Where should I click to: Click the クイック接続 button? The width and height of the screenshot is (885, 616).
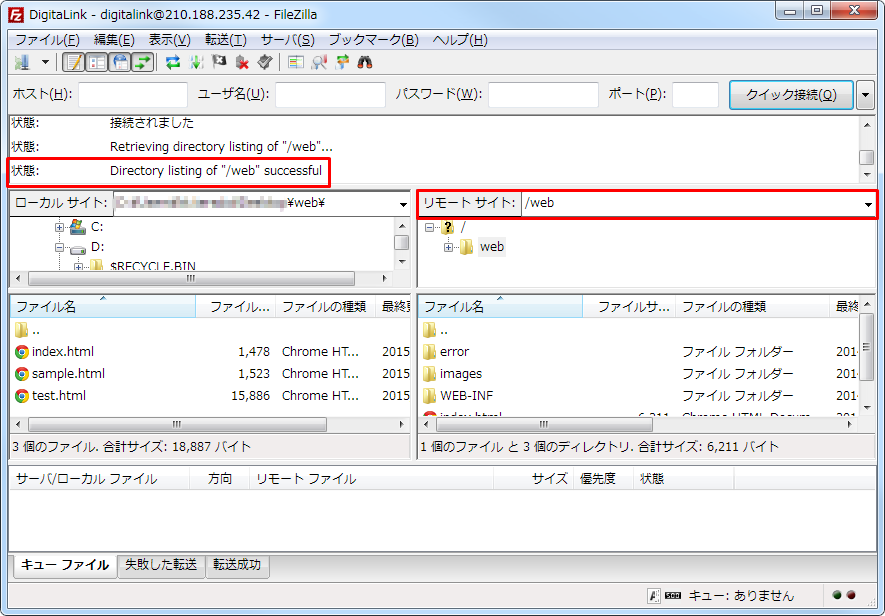(791, 95)
